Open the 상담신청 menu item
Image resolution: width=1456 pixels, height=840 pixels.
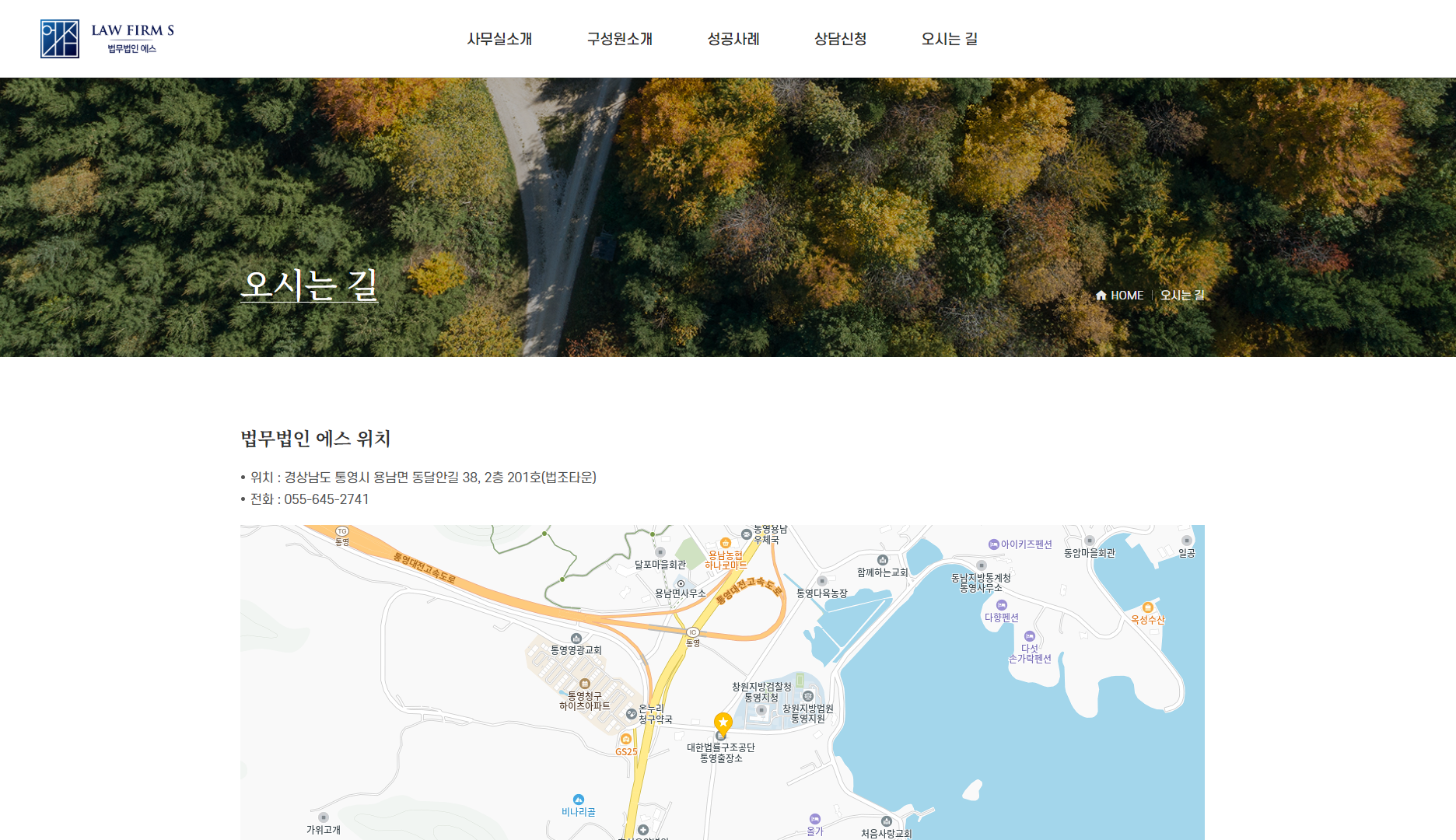(x=840, y=39)
